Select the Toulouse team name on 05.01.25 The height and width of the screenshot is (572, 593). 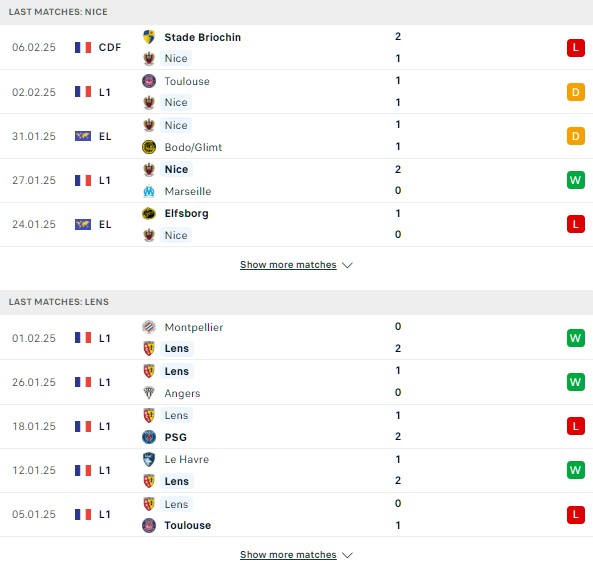pos(188,525)
